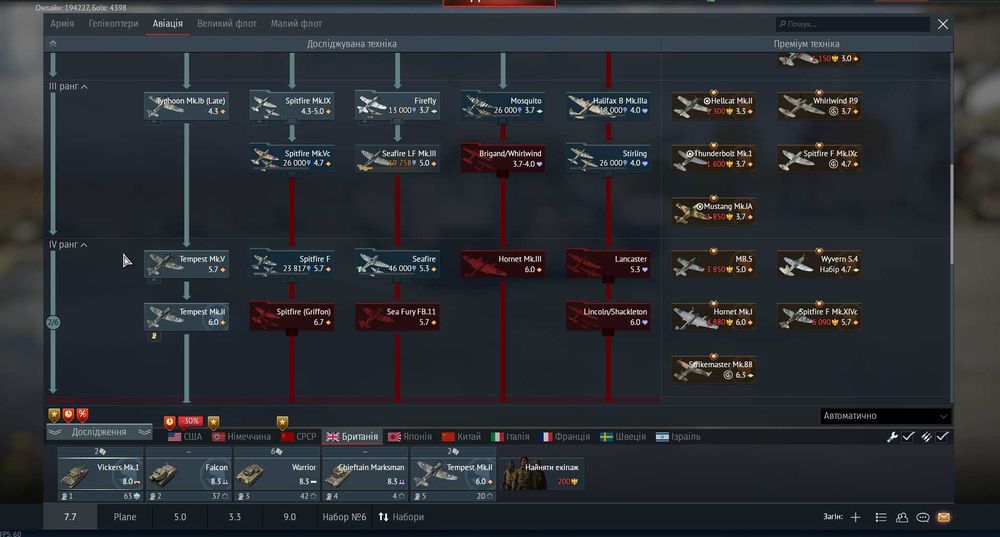
Task: Select the Набор №6 preset
Action: tap(344, 517)
